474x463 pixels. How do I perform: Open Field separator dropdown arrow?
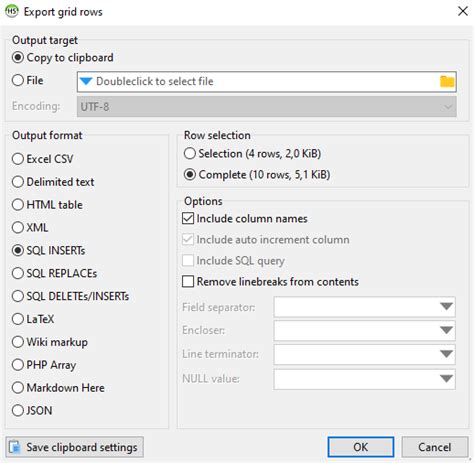click(x=446, y=307)
